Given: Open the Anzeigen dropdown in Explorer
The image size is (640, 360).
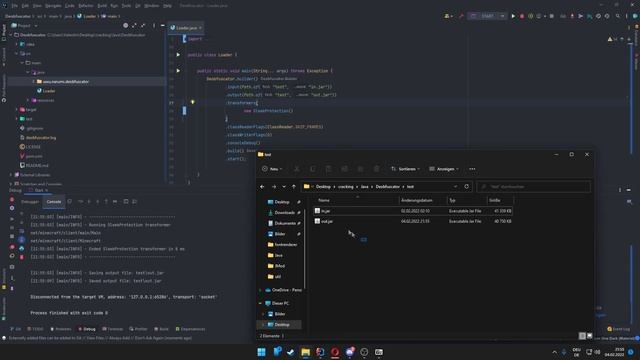Looking at the screenshot, I should (444, 169).
